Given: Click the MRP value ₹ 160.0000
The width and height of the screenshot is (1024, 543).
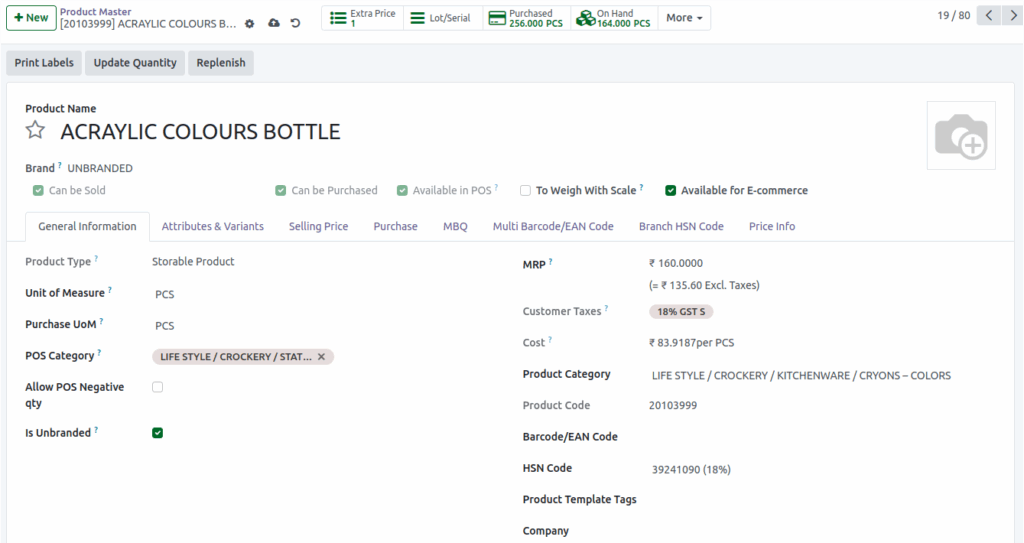Looking at the screenshot, I should click(676, 263).
